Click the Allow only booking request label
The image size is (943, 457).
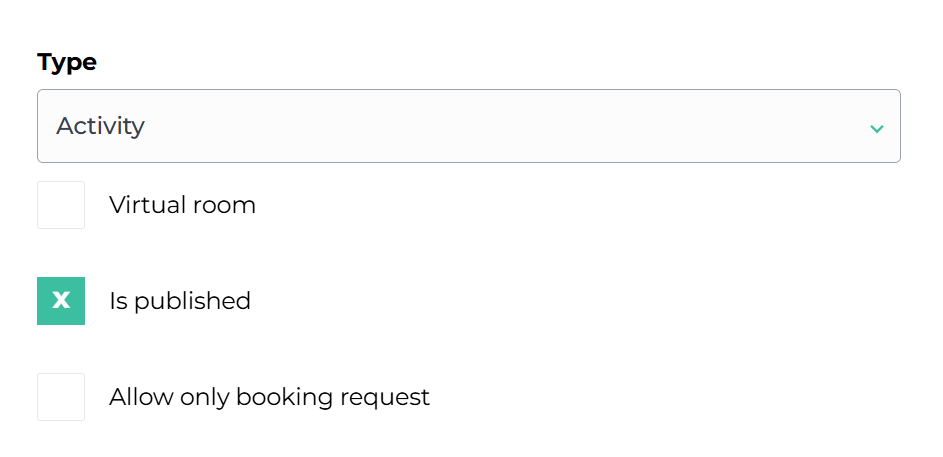[269, 397]
